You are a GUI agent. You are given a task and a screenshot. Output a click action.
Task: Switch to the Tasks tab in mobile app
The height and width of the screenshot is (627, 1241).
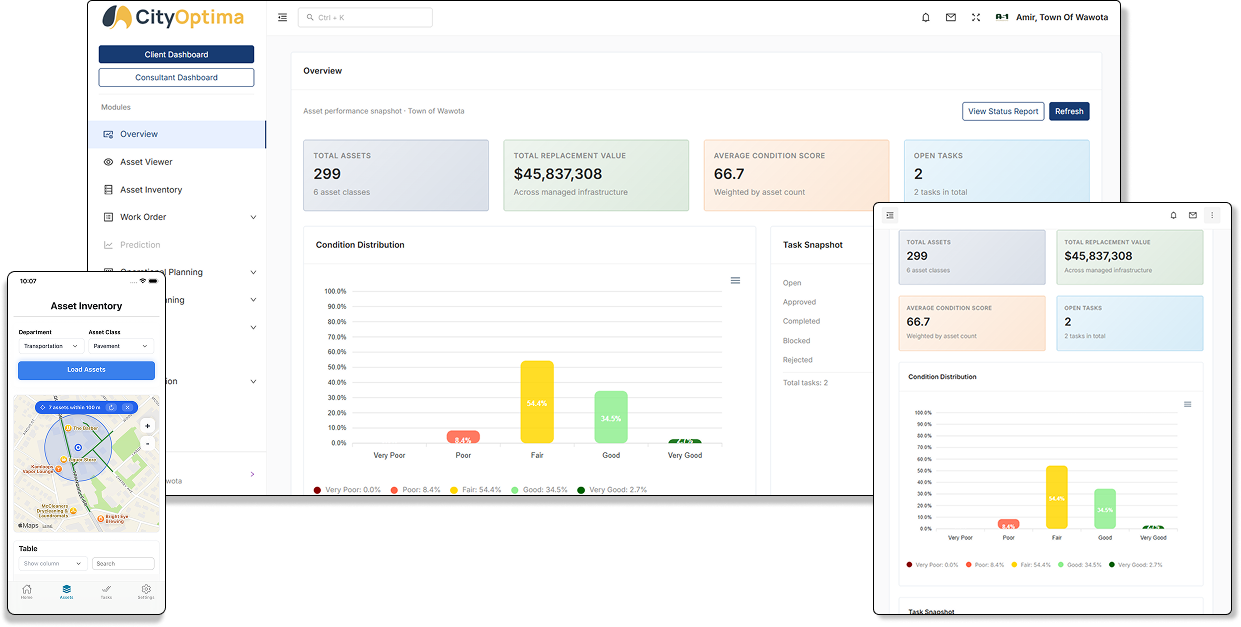point(106,592)
